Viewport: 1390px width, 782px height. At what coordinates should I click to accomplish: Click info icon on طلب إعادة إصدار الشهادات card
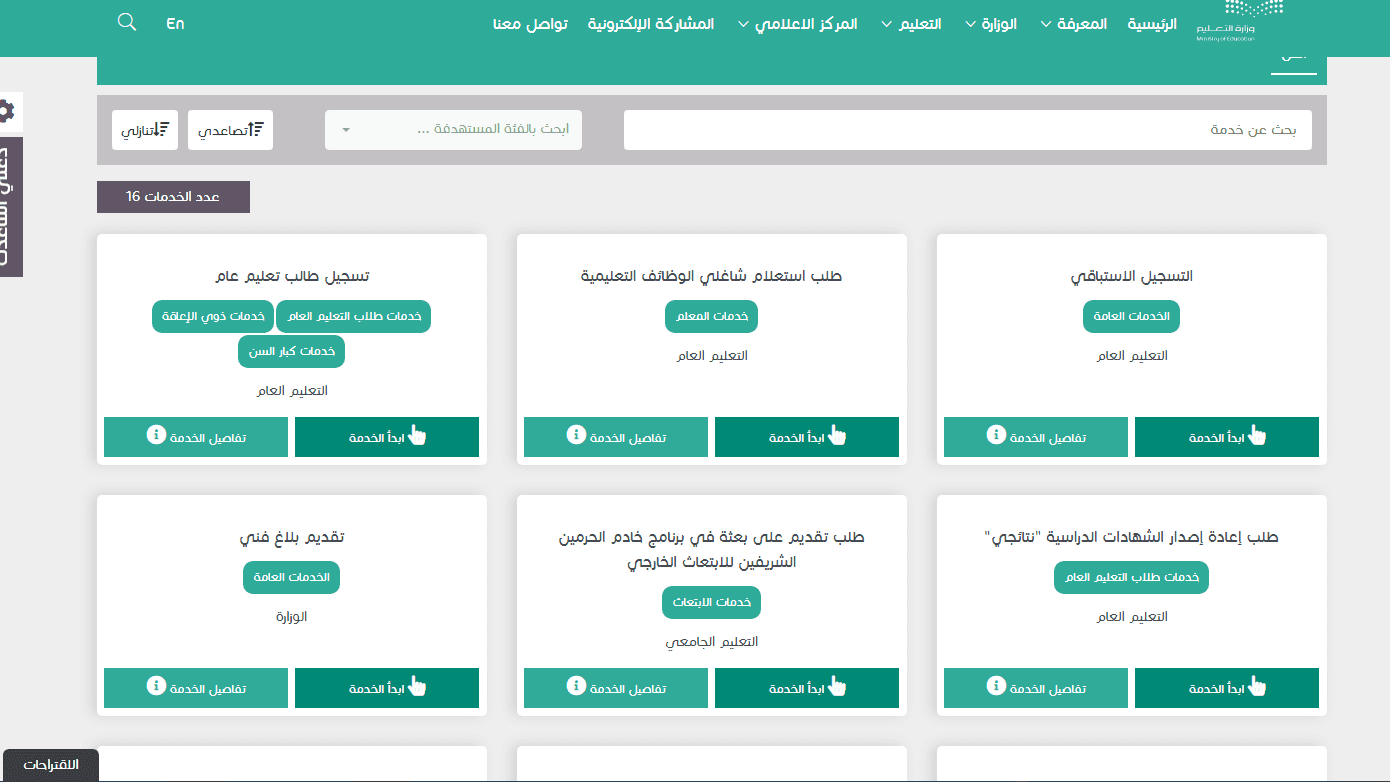tap(996, 686)
